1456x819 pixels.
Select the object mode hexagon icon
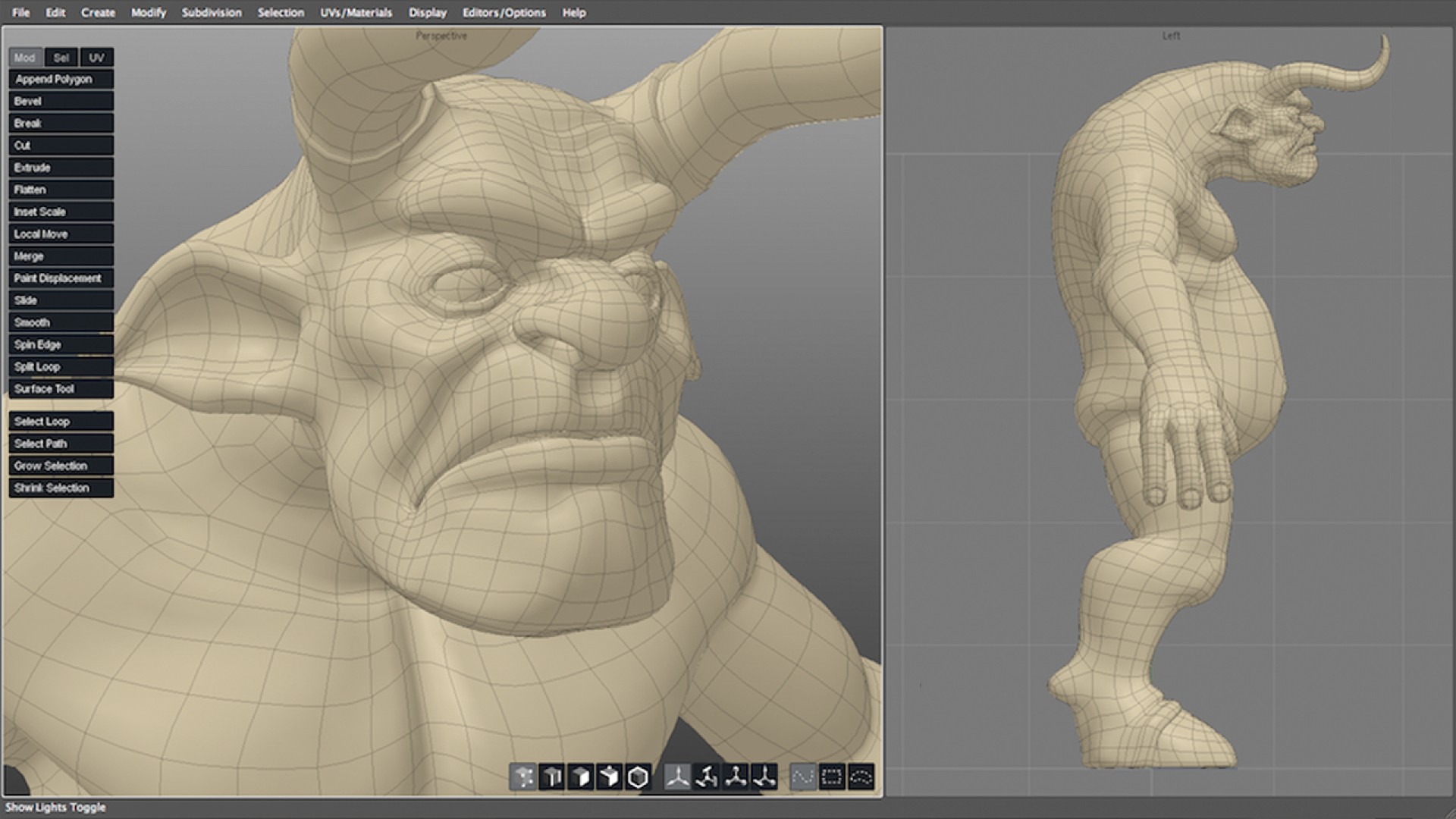(x=639, y=777)
